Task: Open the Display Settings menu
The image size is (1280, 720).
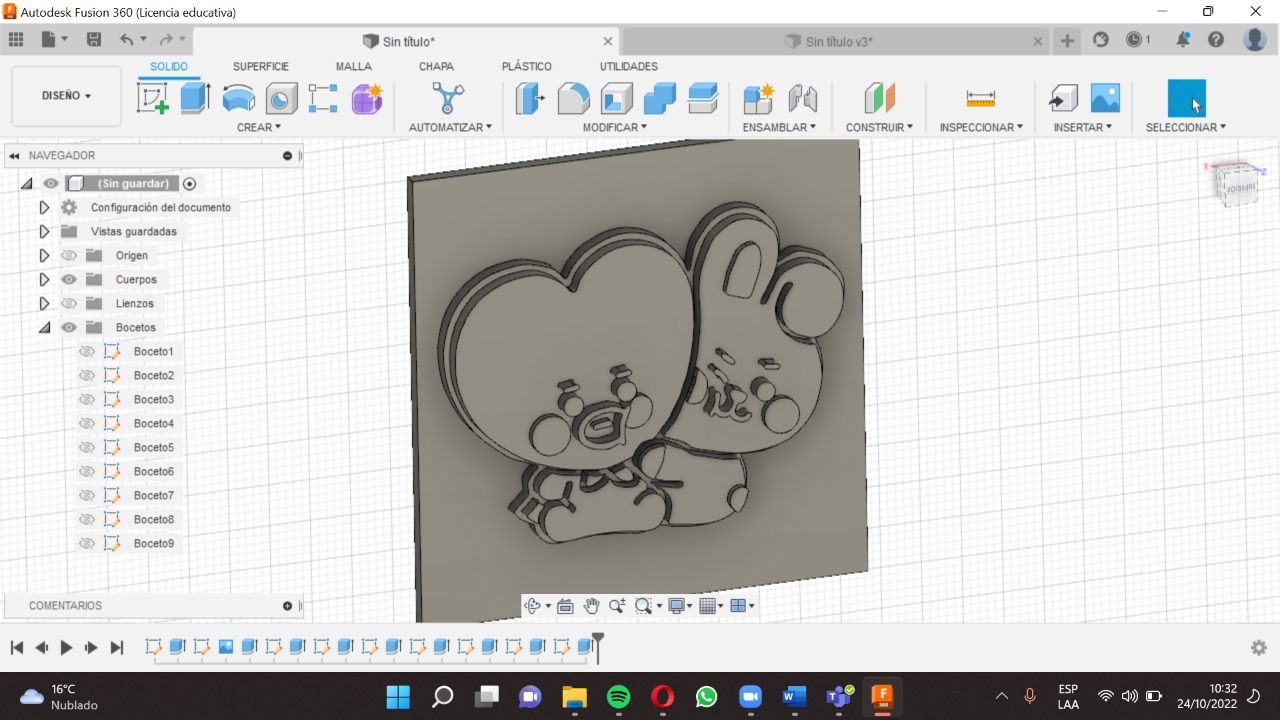Action: (680, 606)
